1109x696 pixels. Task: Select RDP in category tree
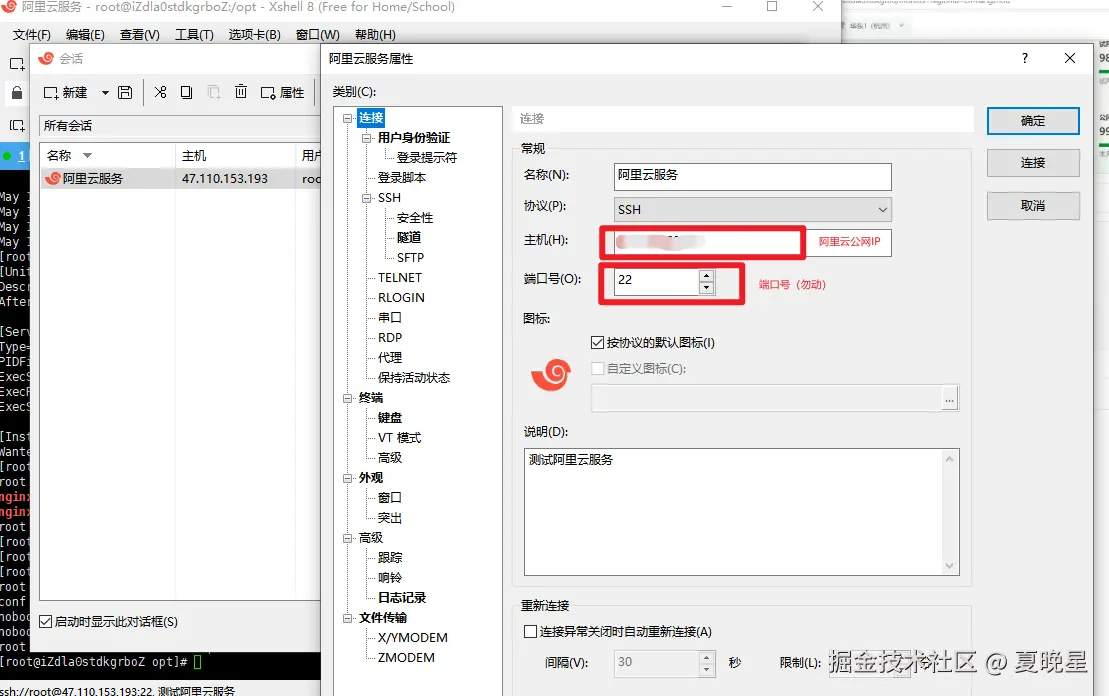[390, 338]
